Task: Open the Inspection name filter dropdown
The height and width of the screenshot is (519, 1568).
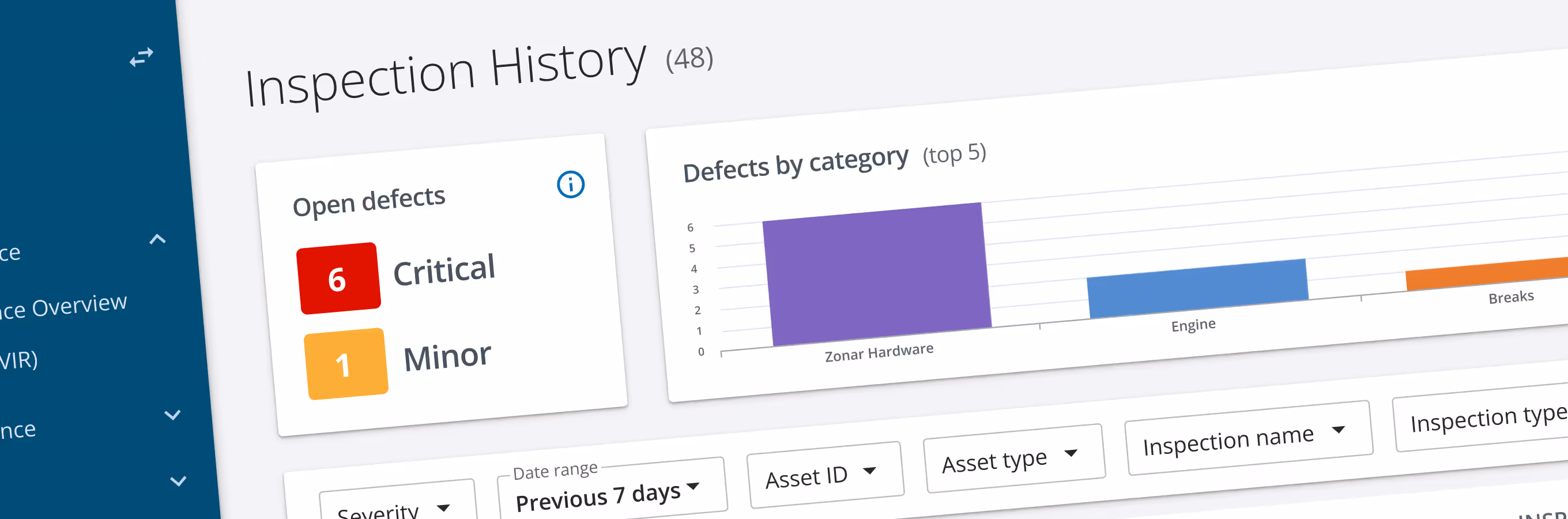Action: point(1248,437)
